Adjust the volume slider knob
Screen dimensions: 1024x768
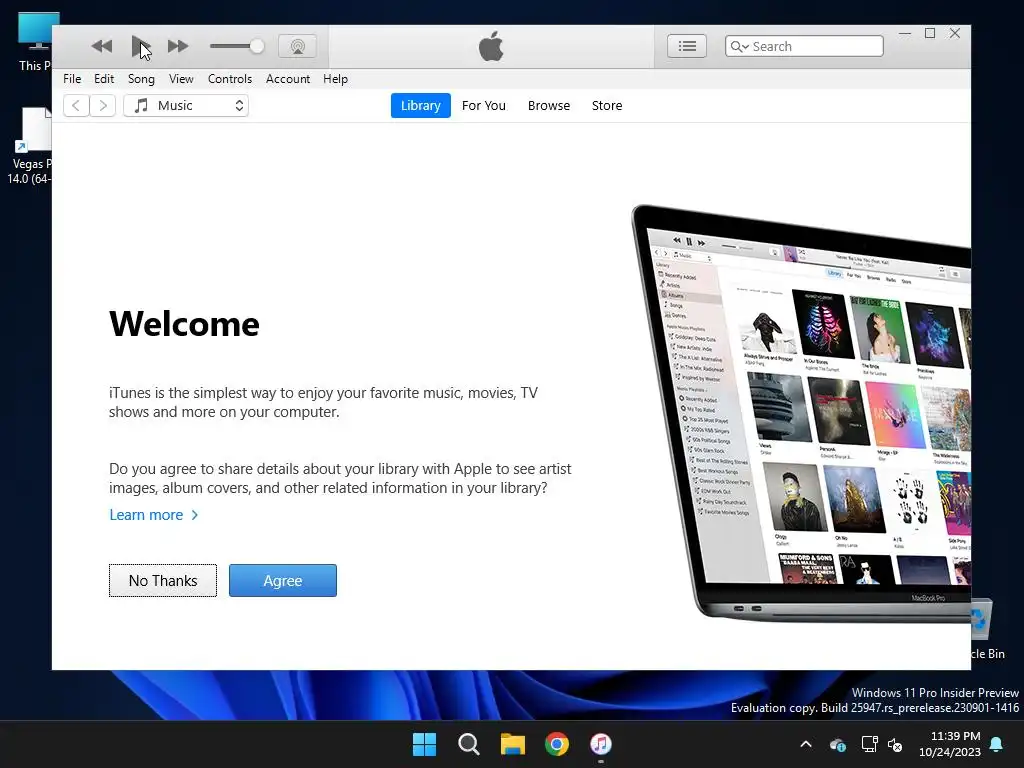pyautogui.click(x=257, y=46)
